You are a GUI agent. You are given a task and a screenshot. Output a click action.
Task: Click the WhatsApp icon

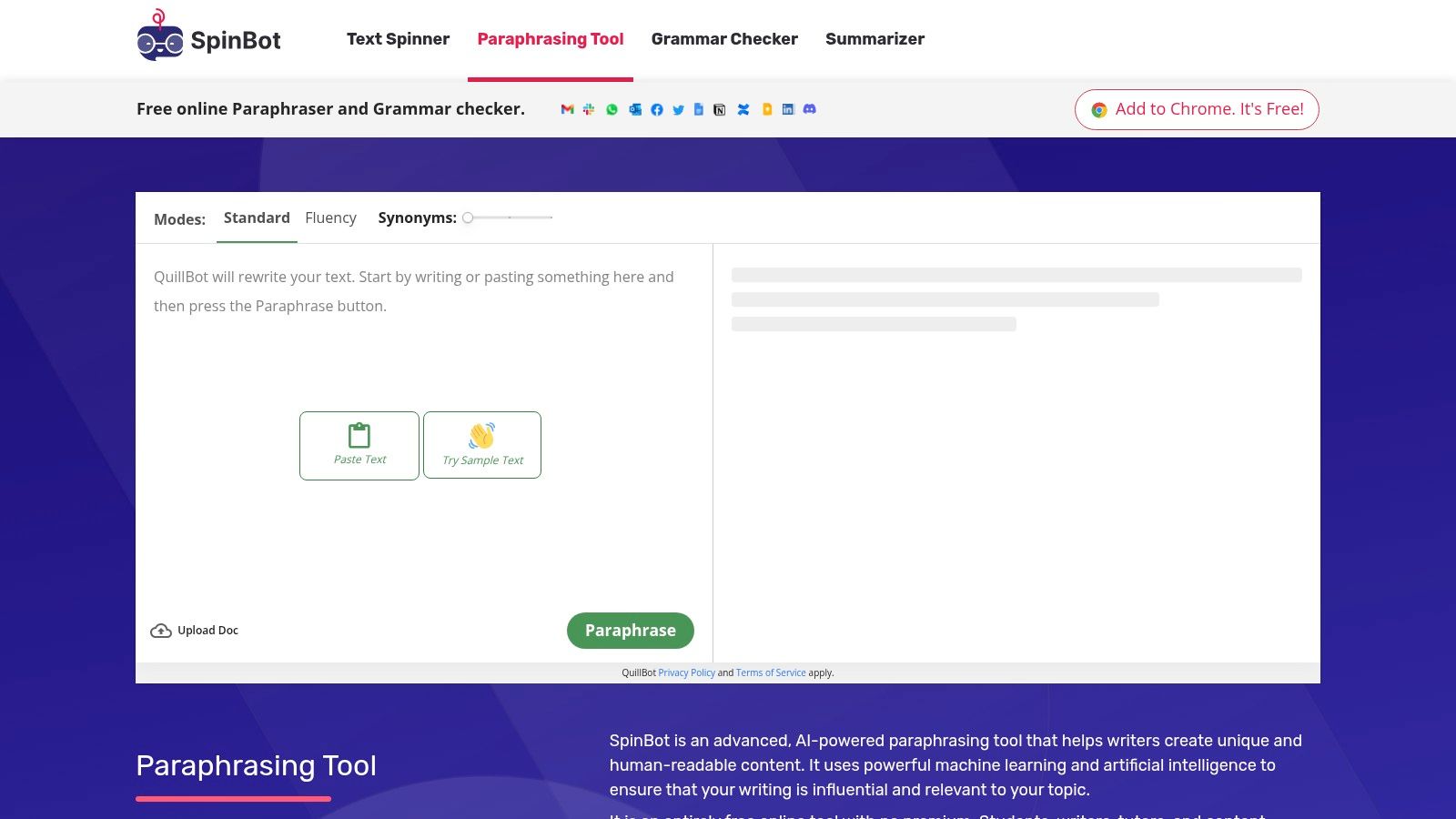pos(612,109)
